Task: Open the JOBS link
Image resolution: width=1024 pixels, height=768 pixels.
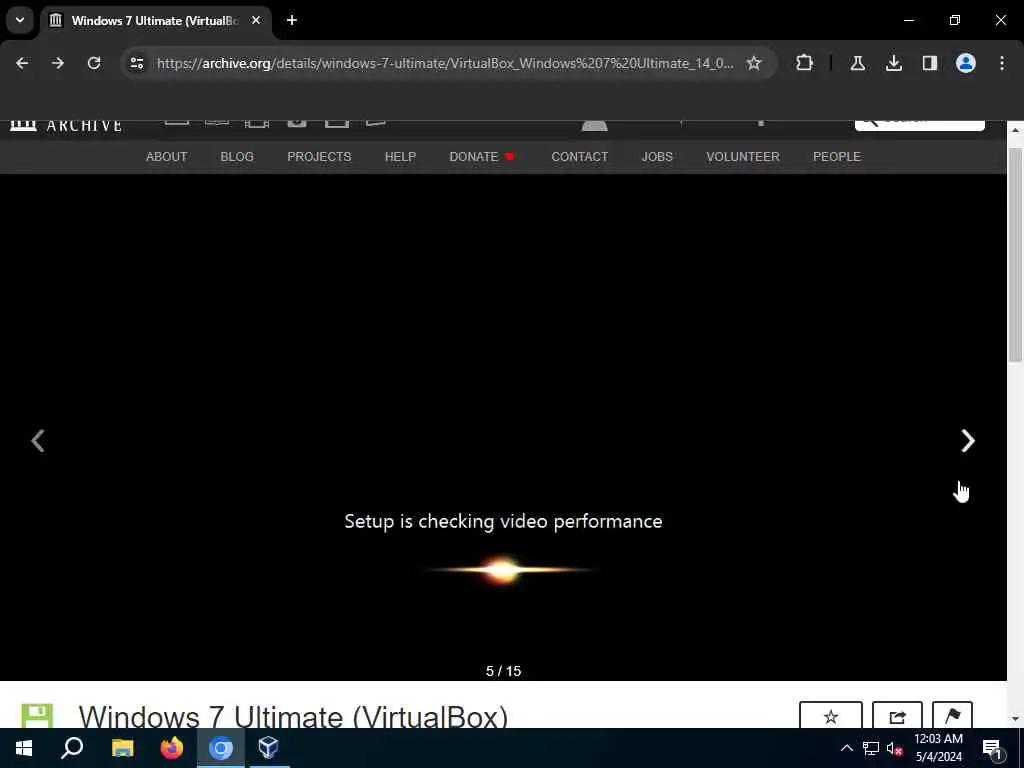Action: tap(657, 157)
